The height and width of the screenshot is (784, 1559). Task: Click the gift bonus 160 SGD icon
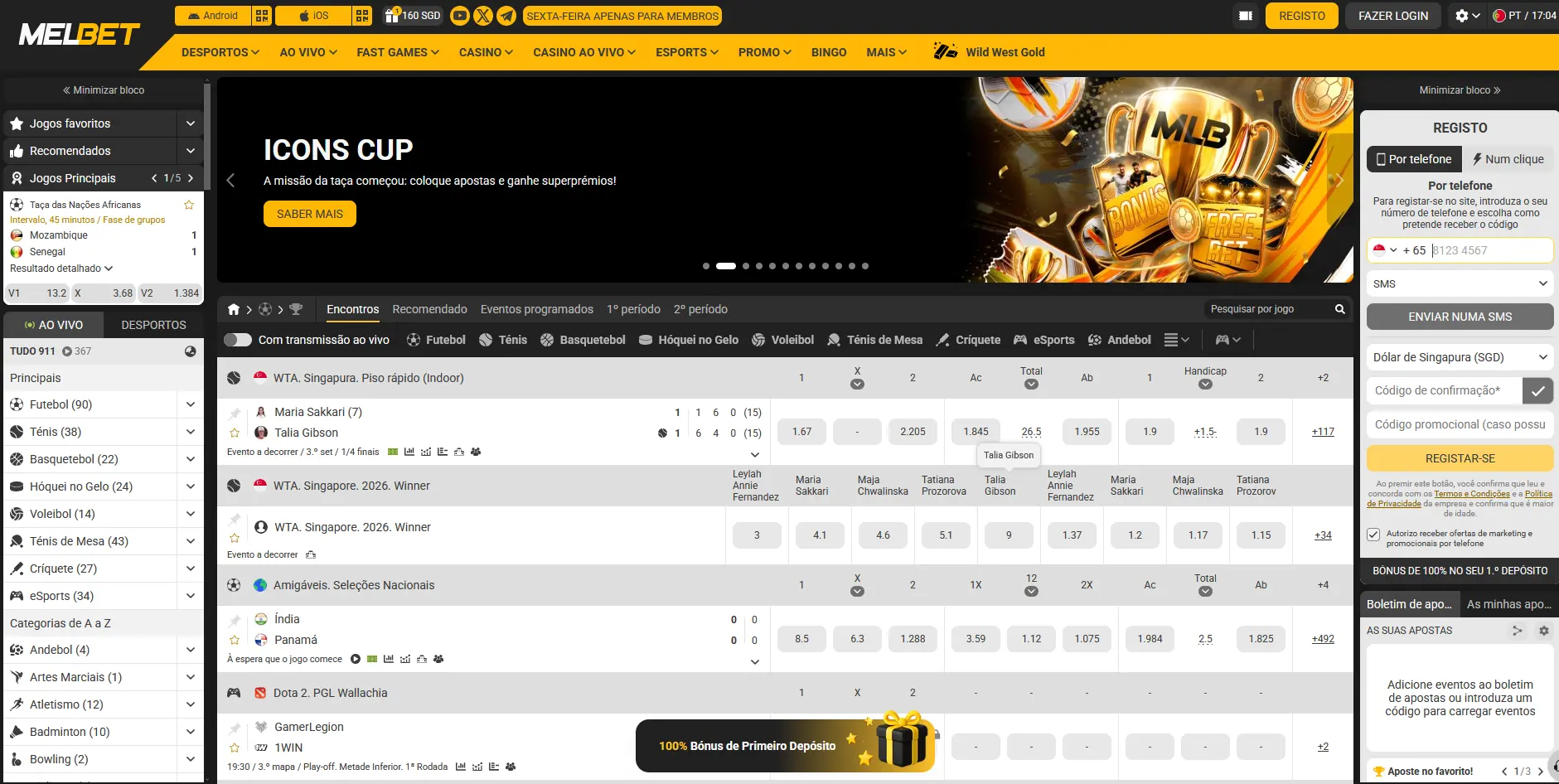click(x=392, y=15)
